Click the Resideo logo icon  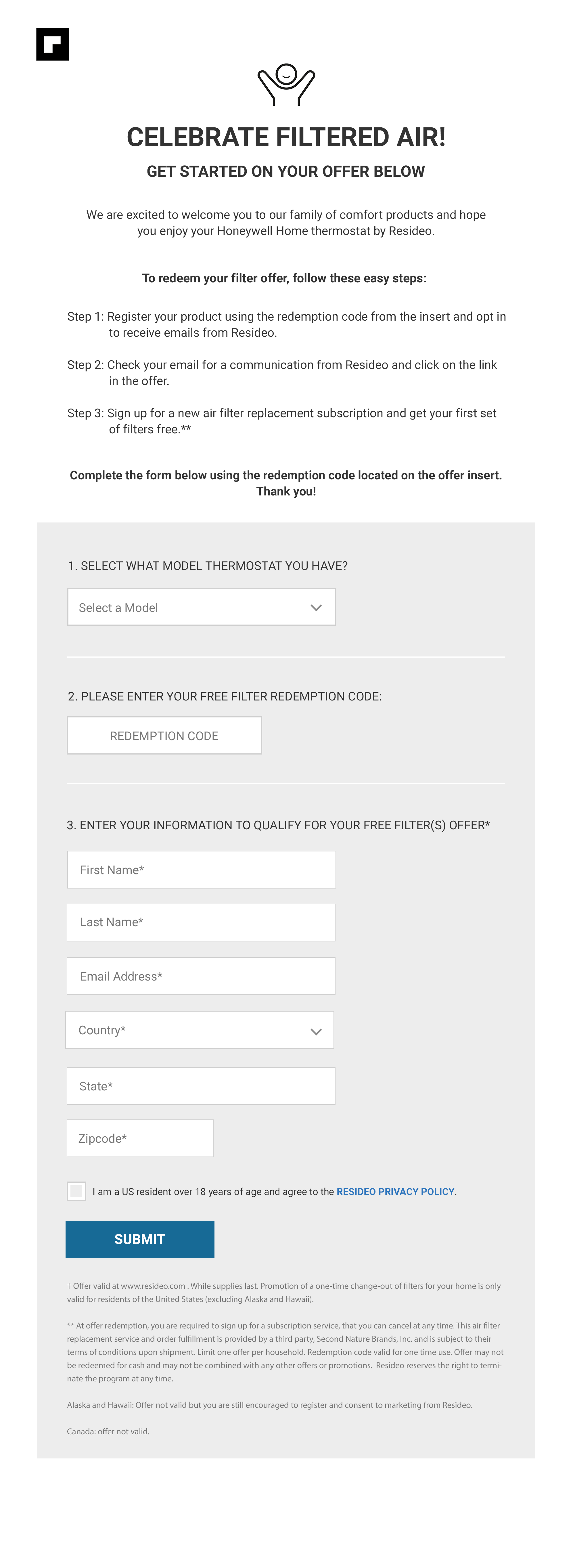(52, 45)
